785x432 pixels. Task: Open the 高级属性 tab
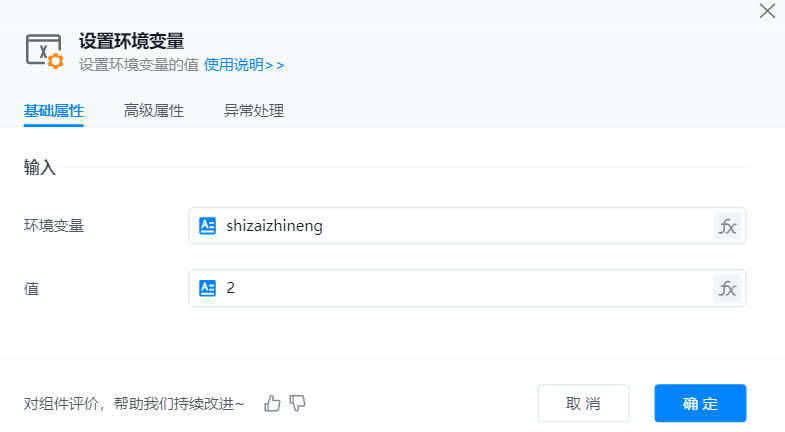[x=154, y=111]
